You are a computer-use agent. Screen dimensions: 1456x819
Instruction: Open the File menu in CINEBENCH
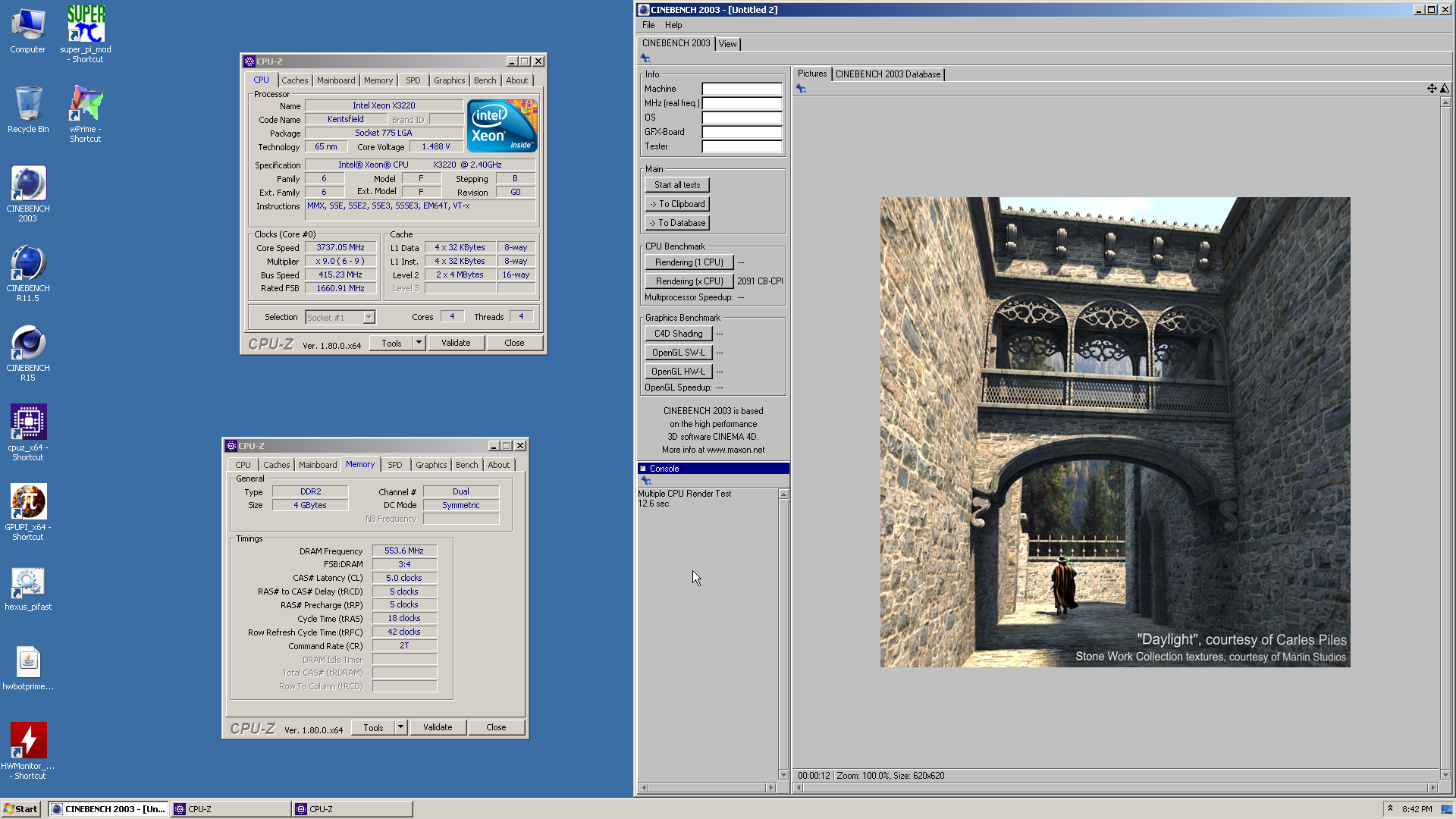(648, 25)
